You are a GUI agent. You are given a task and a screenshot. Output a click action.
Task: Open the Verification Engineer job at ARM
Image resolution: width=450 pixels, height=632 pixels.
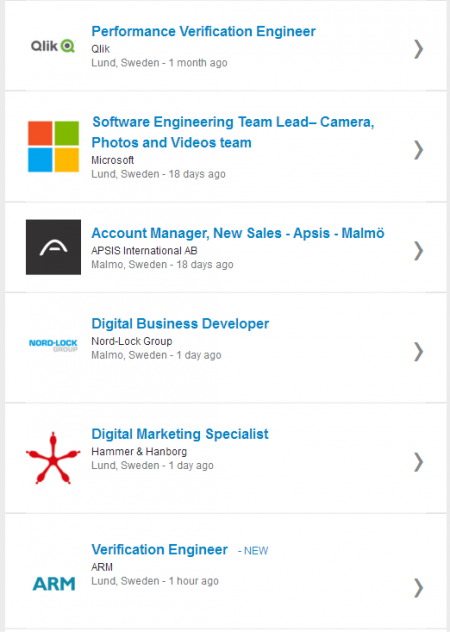[x=159, y=550]
